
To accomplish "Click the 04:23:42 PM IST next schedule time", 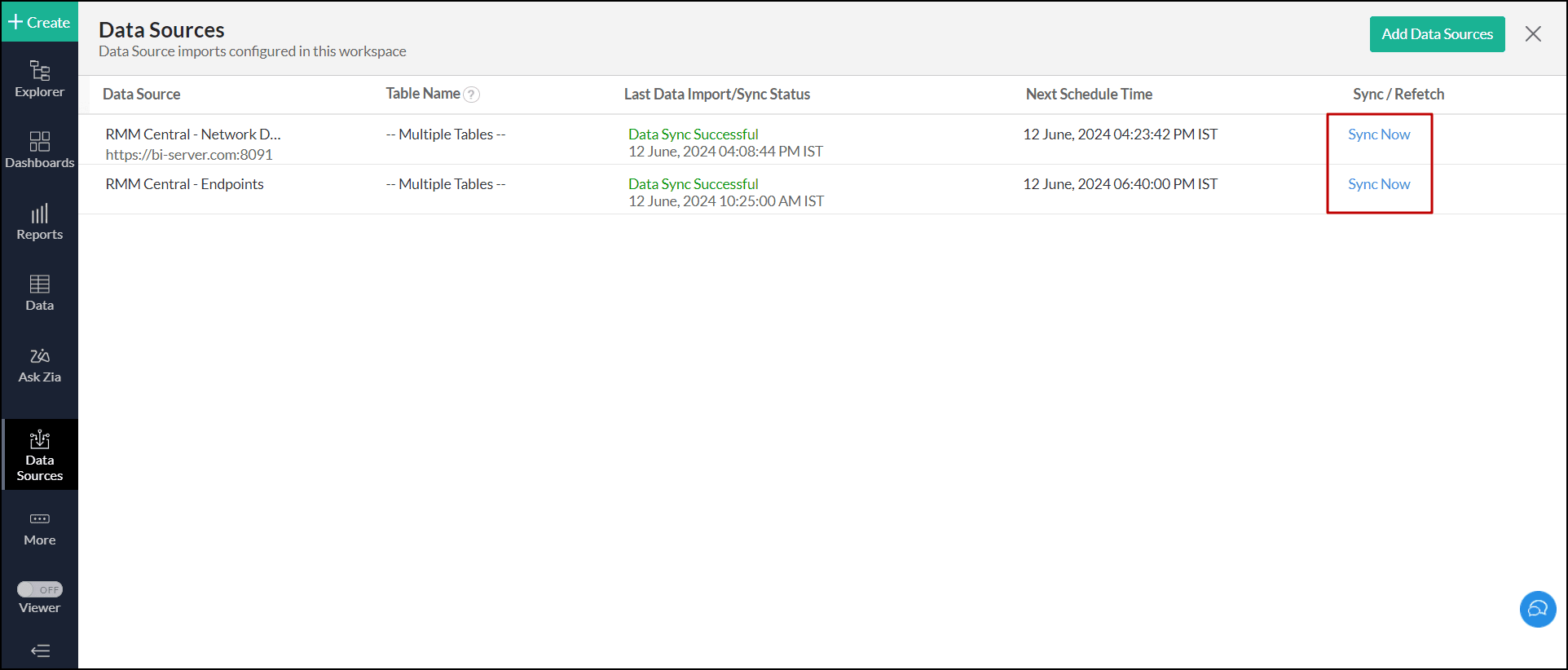I will pos(1121,134).
